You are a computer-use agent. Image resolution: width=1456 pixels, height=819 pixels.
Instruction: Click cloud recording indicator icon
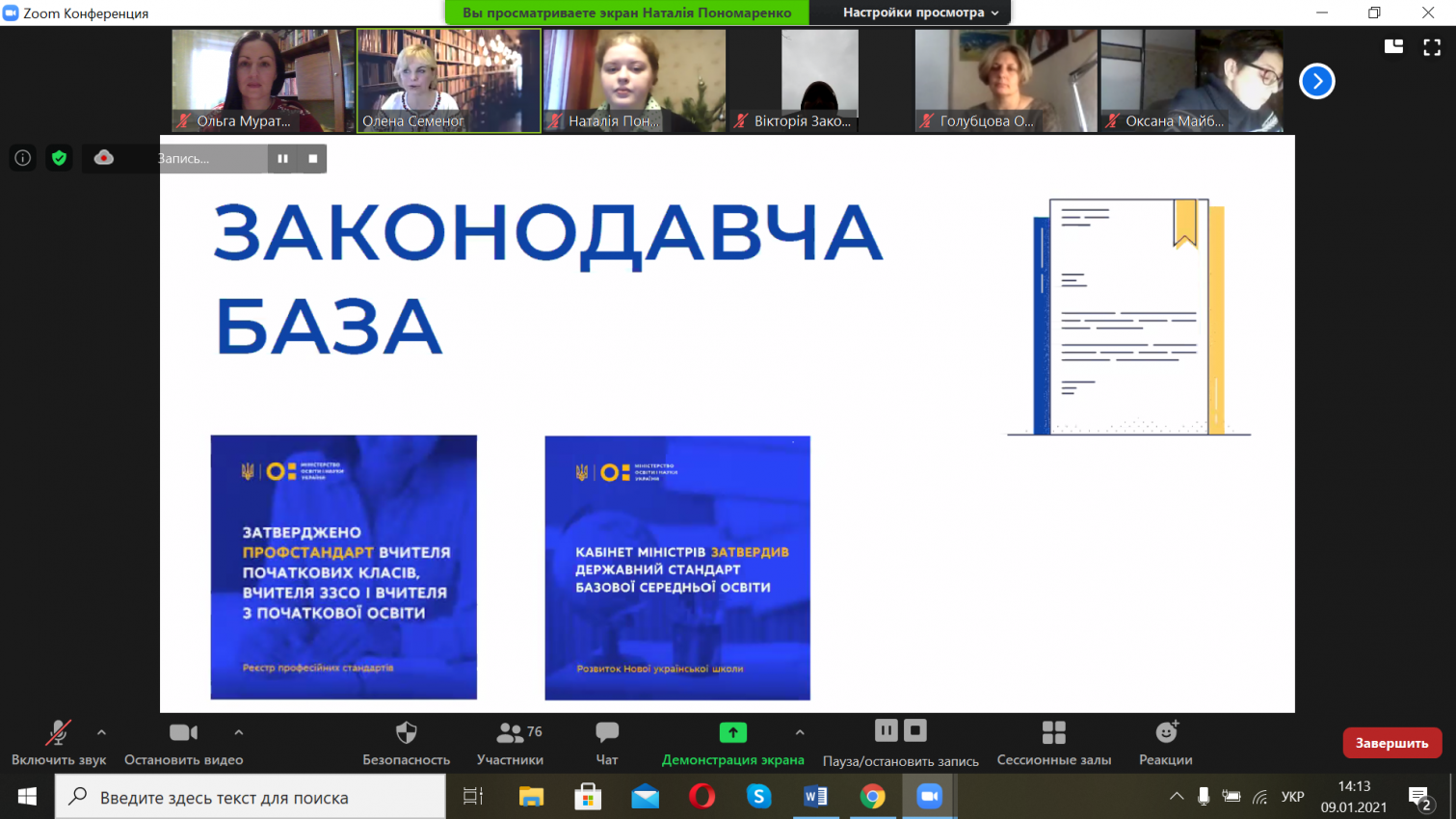tap(104, 158)
